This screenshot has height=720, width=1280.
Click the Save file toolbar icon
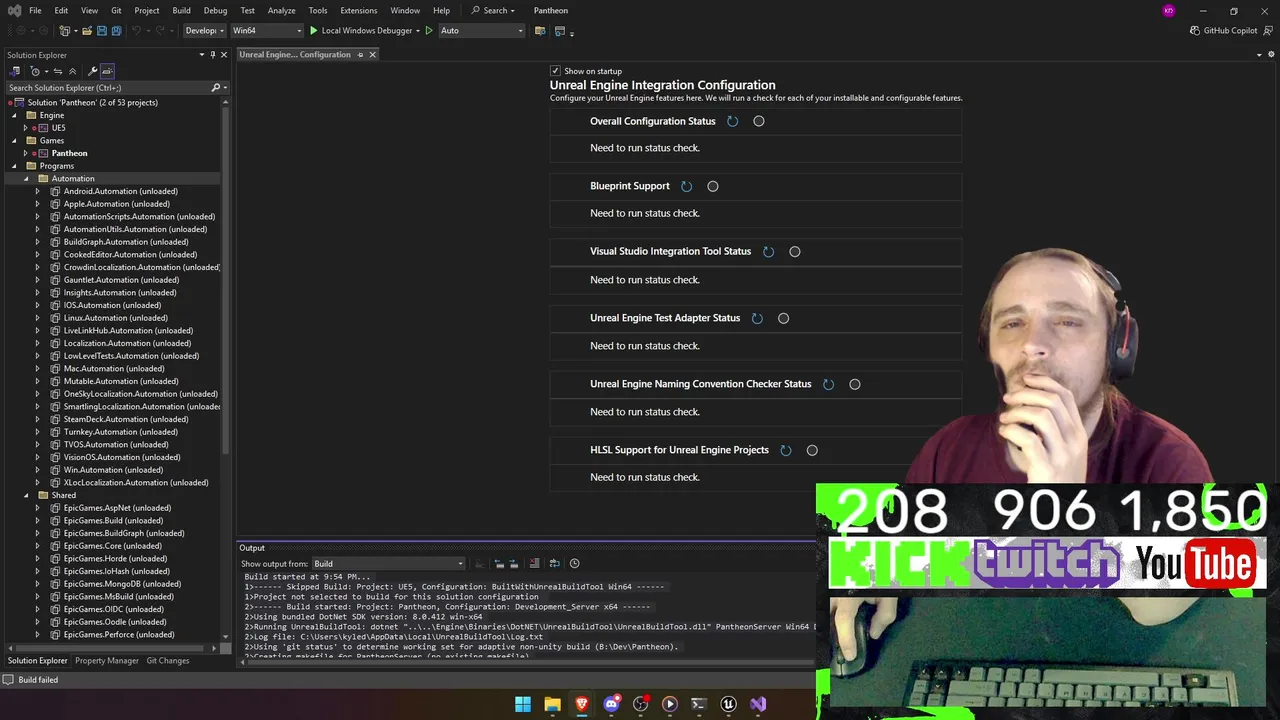pyautogui.click(x=102, y=31)
